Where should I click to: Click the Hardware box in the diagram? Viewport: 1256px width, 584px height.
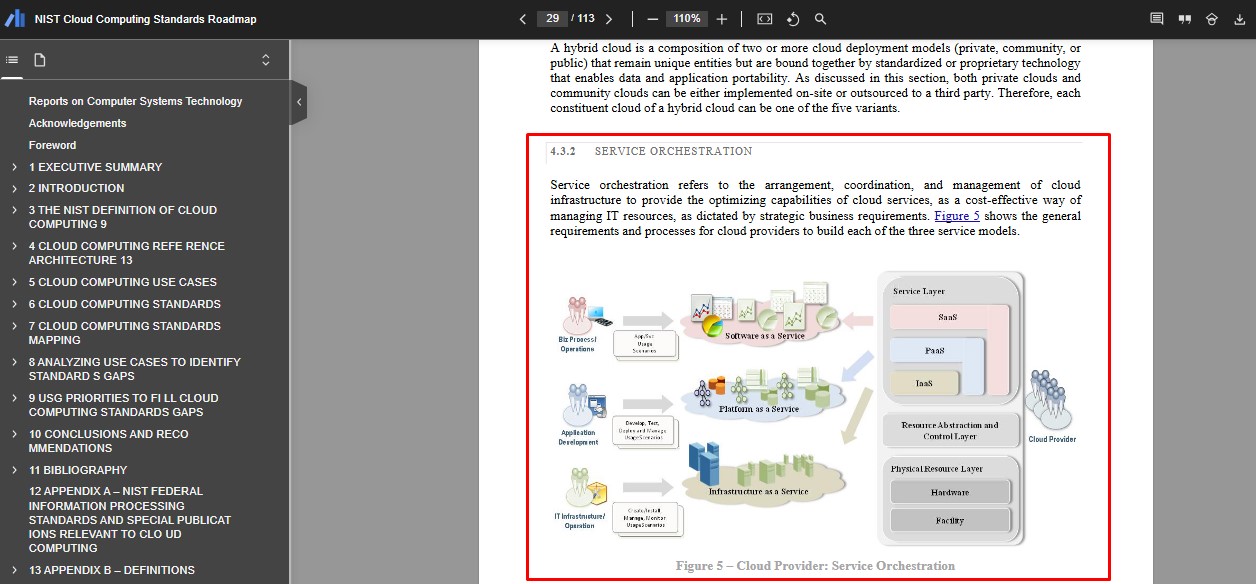point(950,492)
